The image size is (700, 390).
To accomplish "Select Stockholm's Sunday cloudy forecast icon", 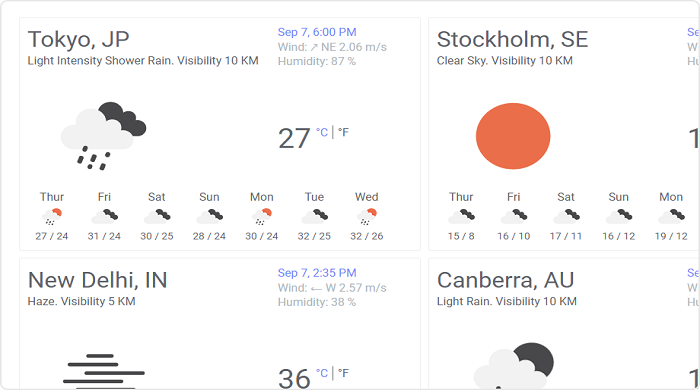I will click(x=618, y=216).
